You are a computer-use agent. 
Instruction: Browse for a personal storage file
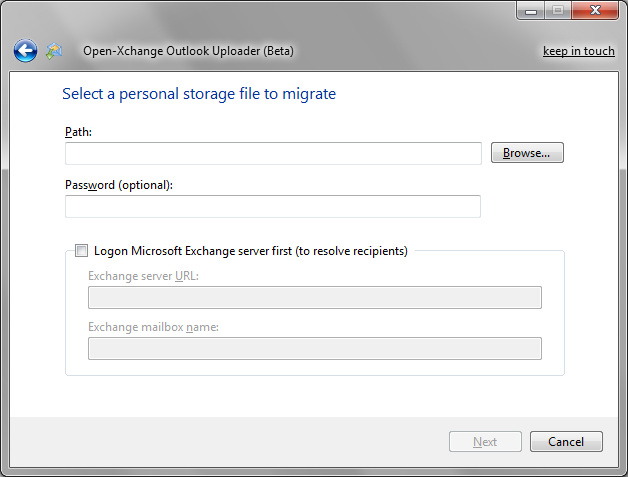point(527,153)
